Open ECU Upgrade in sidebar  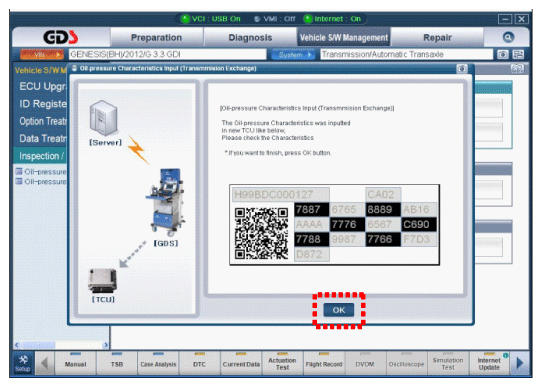pos(42,86)
